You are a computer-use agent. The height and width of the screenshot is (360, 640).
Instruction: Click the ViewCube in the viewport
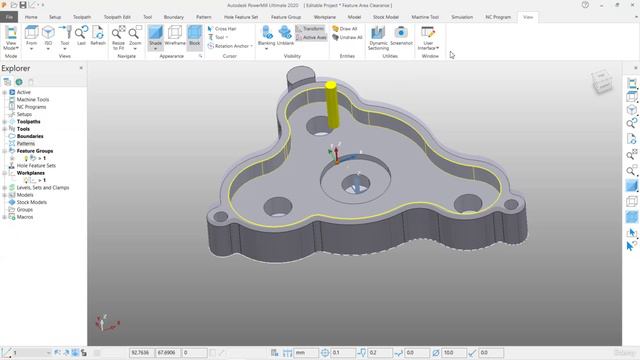point(602,81)
